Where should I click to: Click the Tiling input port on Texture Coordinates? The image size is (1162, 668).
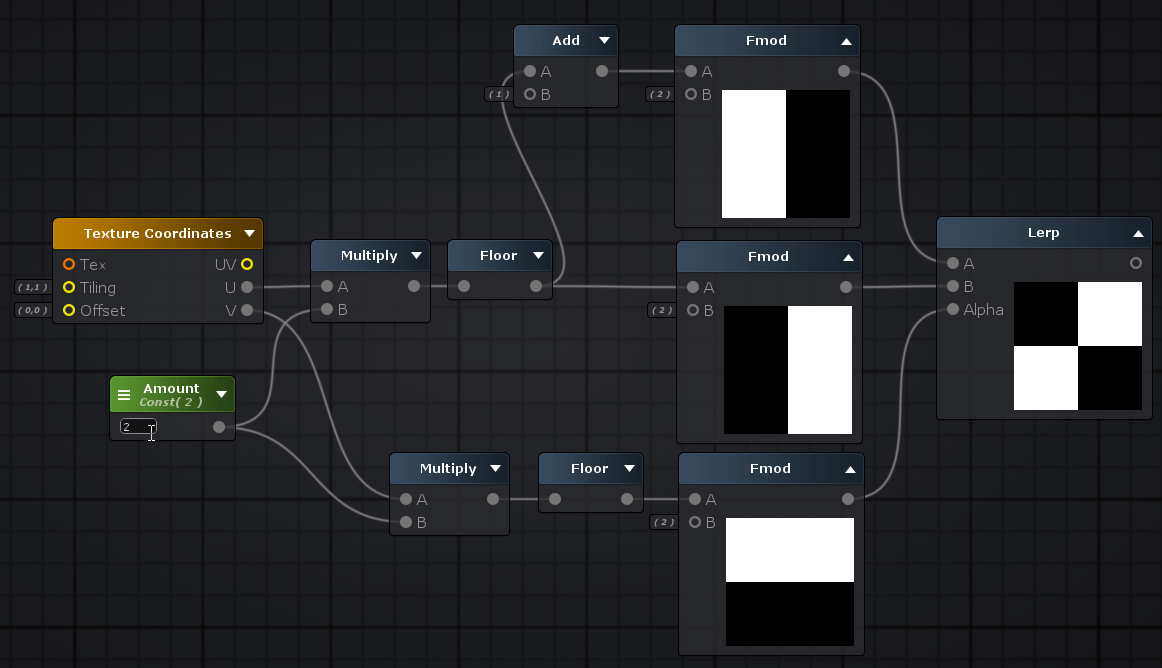[67, 287]
